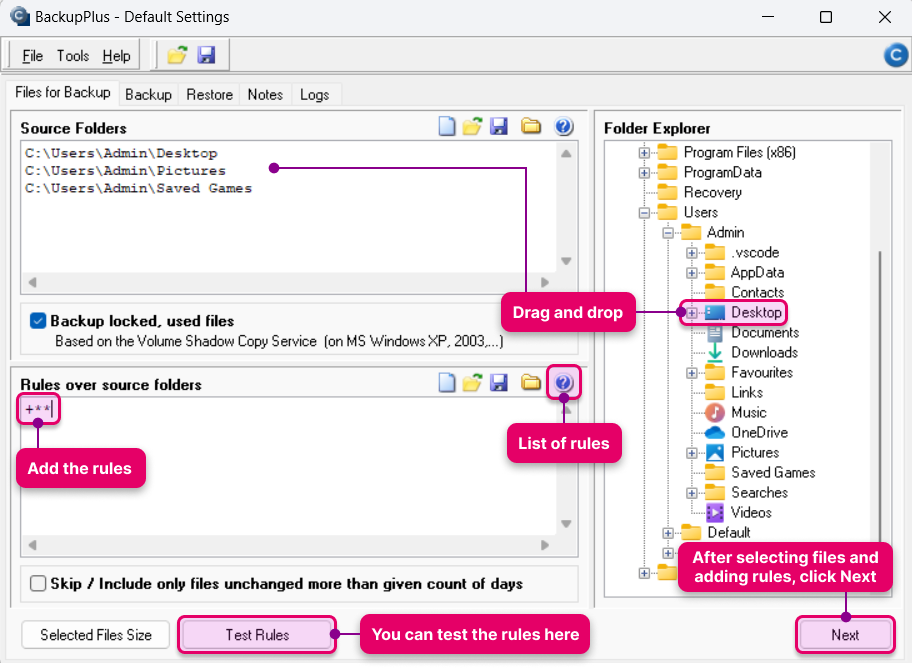Select the Pictures folder icon
Viewport: 912px width, 668px height.
[x=715, y=453]
